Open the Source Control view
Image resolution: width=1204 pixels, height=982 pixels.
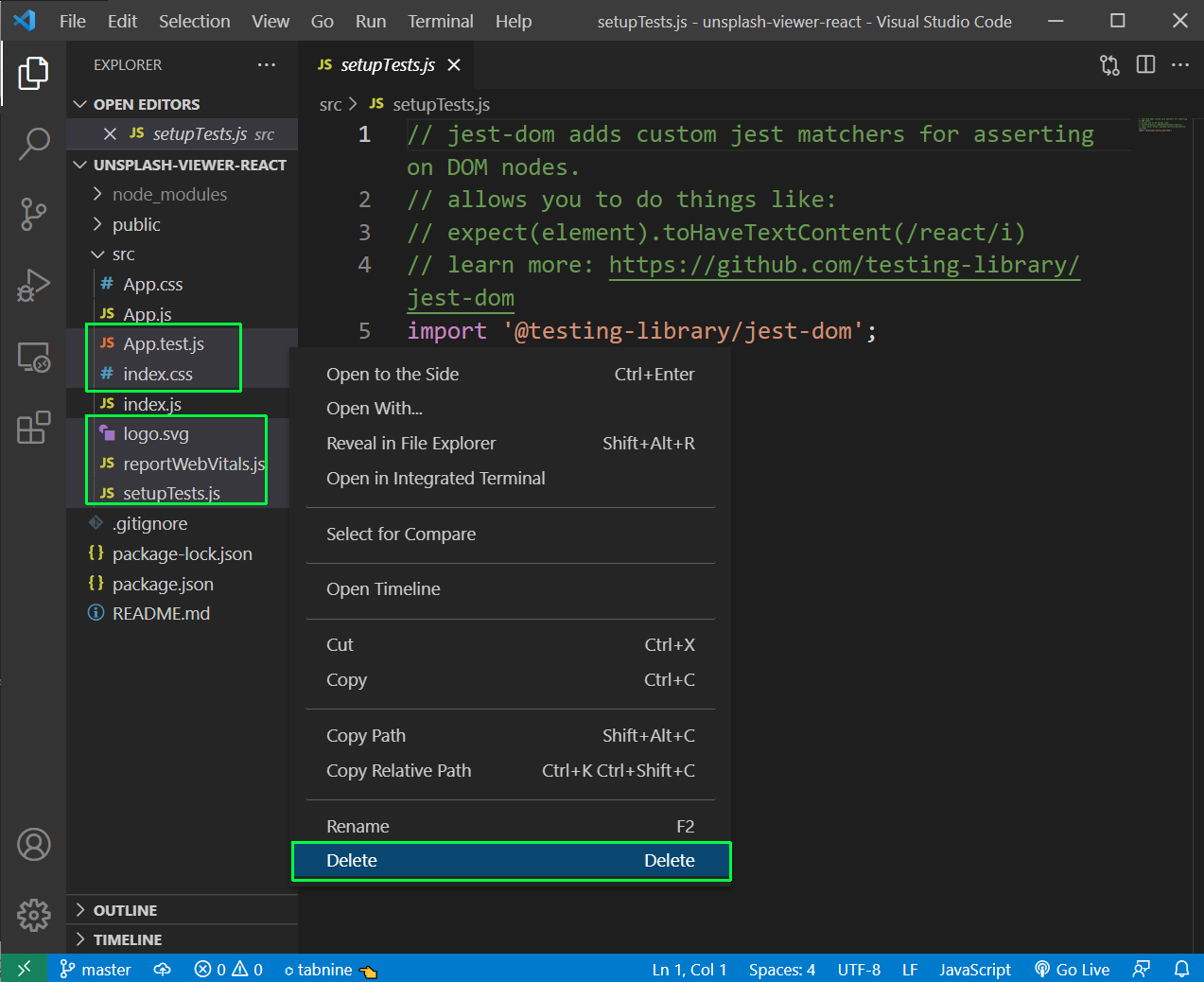(34, 214)
